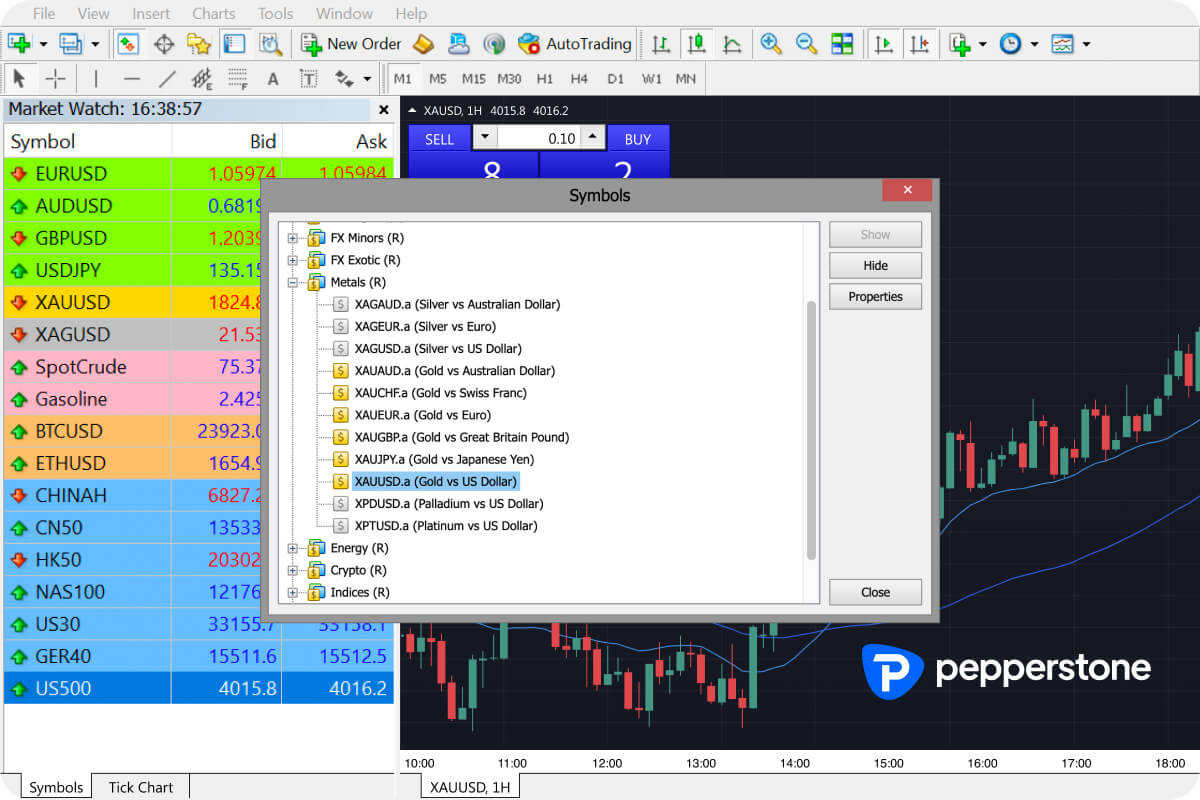Image resolution: width=1200 pixels, height=800 pixels.
Task: Open the Insert menu
Action: pos(151,14)
